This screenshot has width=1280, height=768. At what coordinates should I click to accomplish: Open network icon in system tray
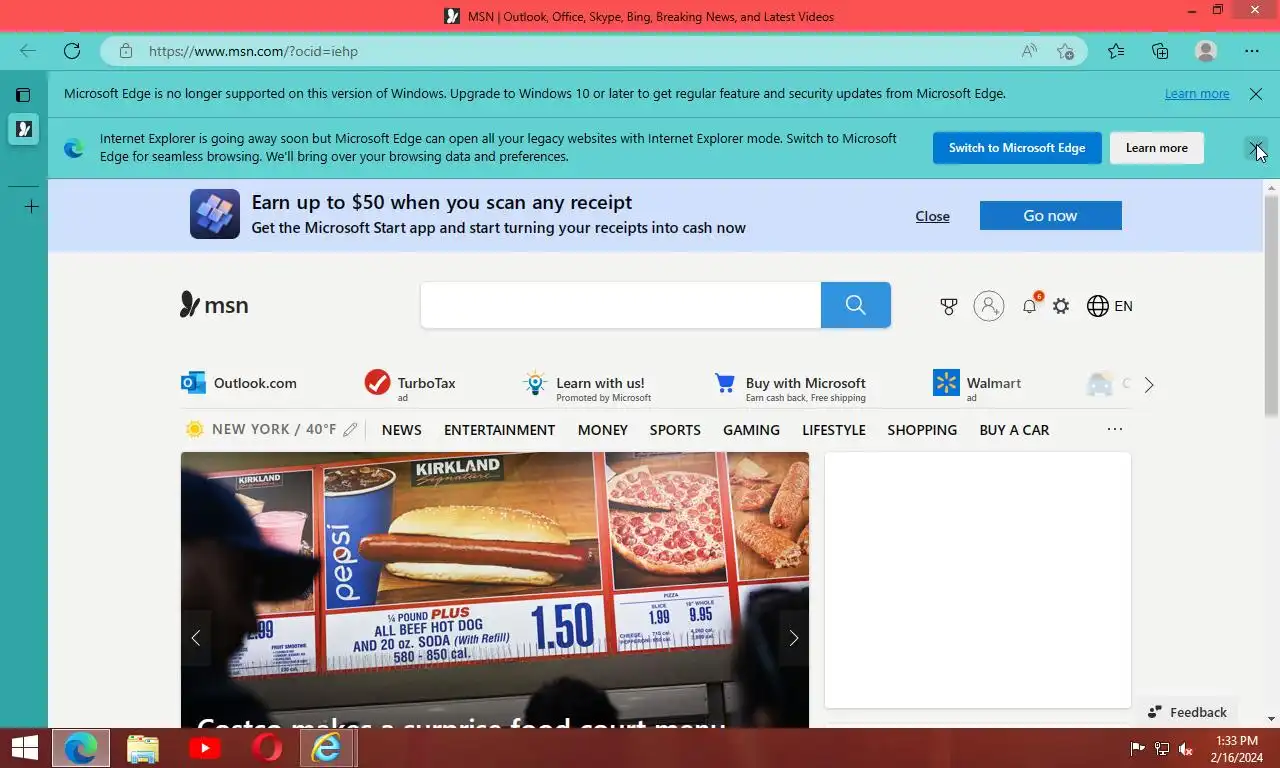(x=1162, y=748)
